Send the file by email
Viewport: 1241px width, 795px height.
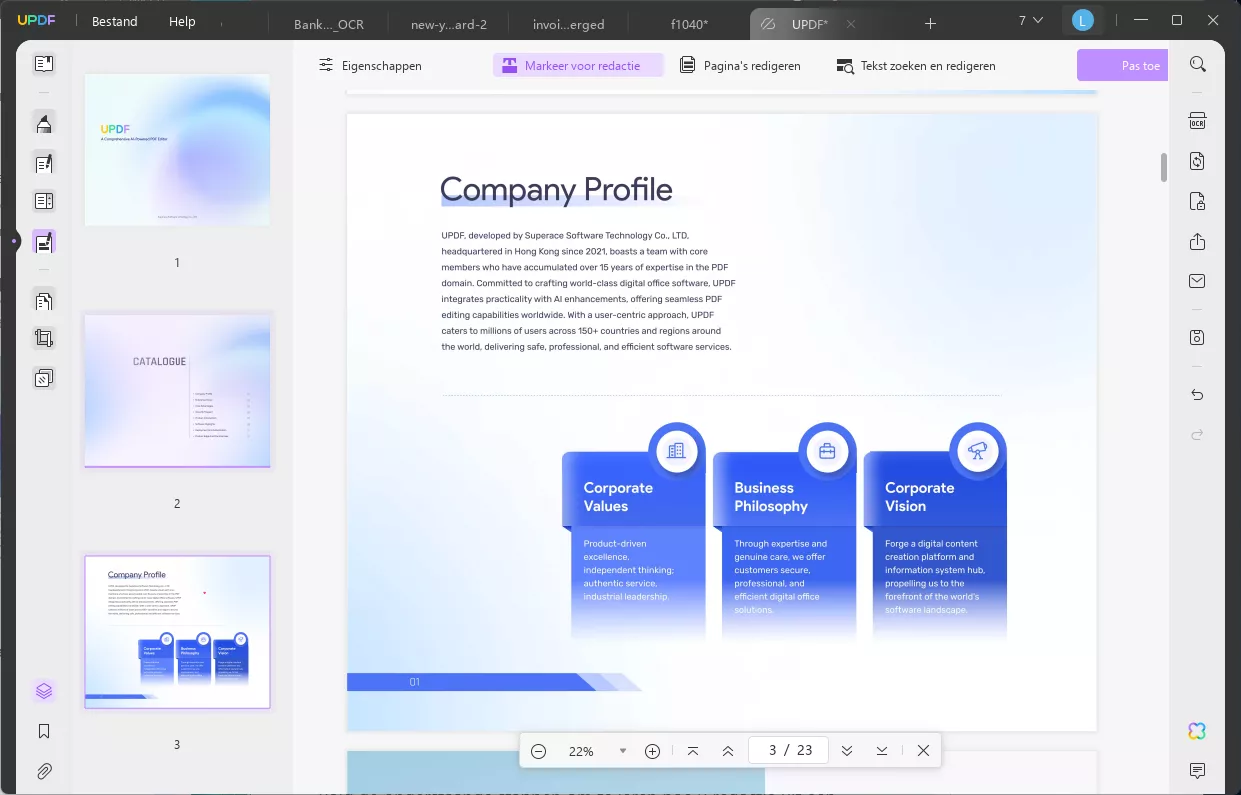1197,281
